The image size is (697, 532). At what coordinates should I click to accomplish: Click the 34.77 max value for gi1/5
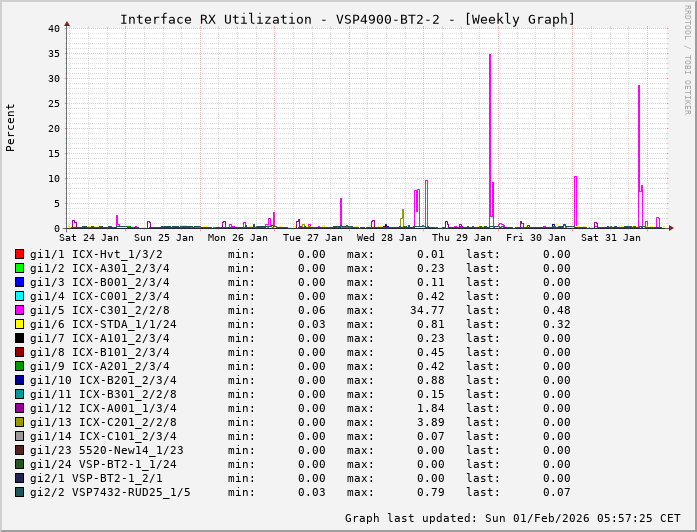[398, 310]
